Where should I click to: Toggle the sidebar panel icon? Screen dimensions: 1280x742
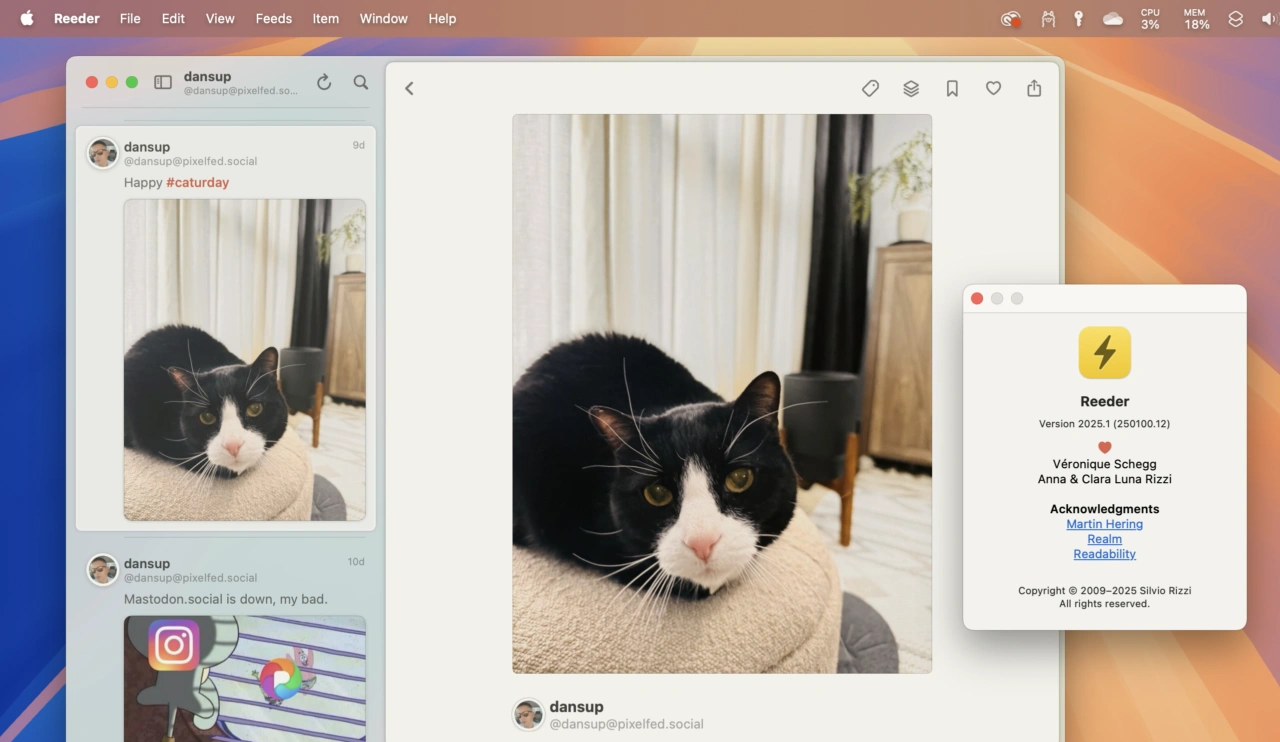(163, 83)
